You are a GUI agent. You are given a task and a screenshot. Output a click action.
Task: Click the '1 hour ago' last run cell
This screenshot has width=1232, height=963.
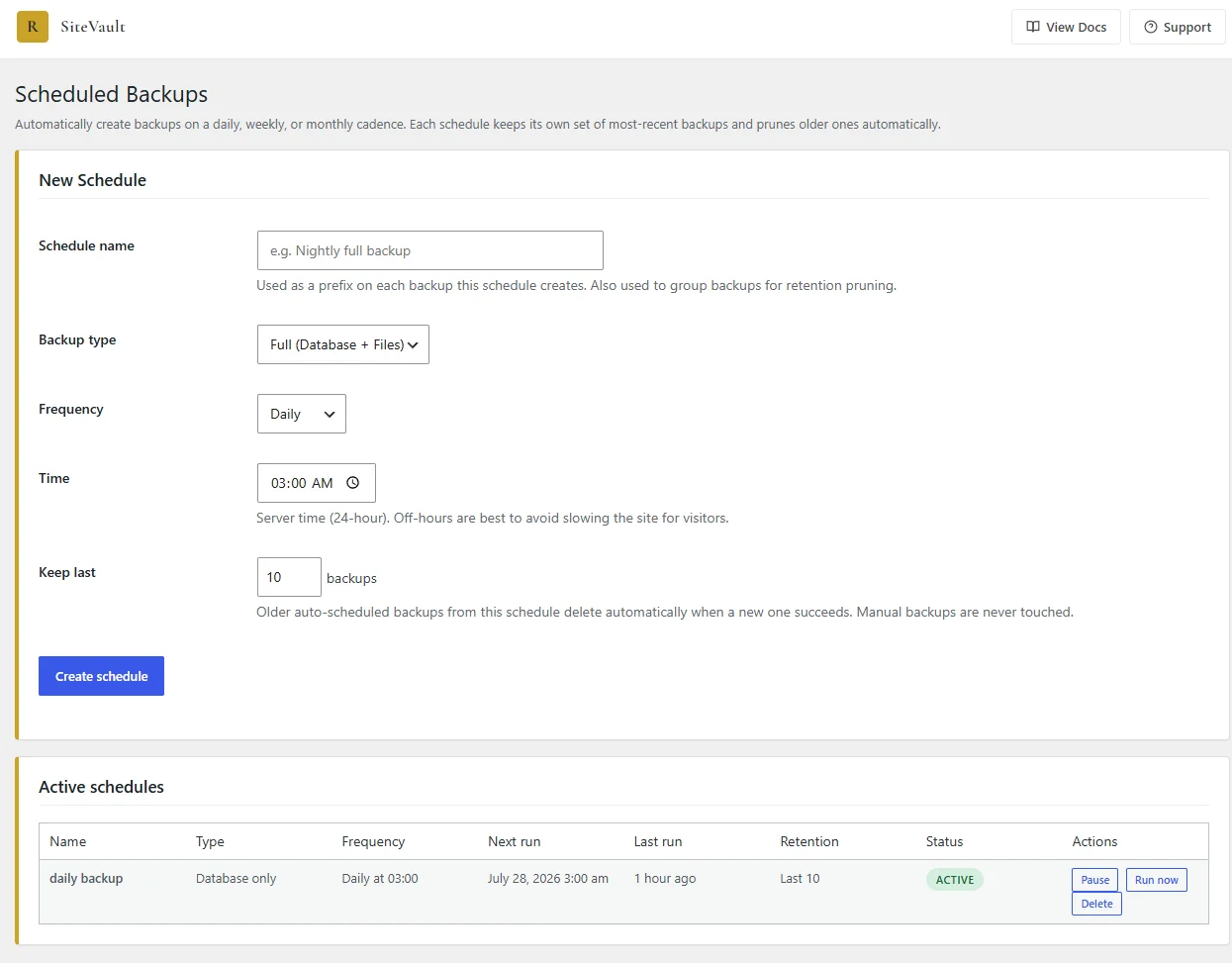tap(665, 878)
